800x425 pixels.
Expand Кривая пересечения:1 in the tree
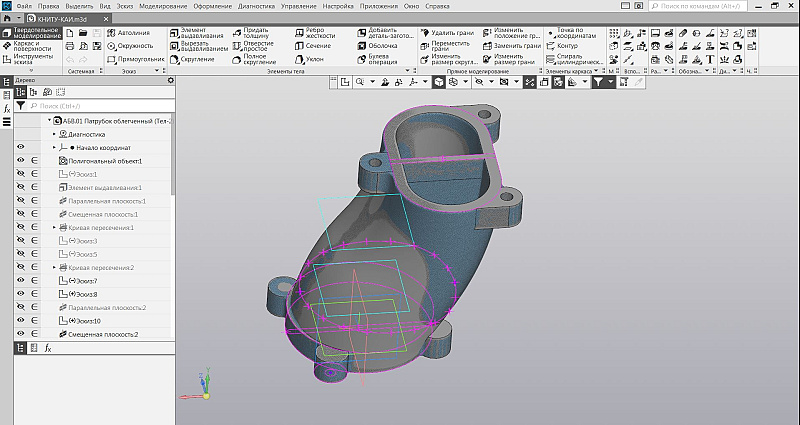54,228
